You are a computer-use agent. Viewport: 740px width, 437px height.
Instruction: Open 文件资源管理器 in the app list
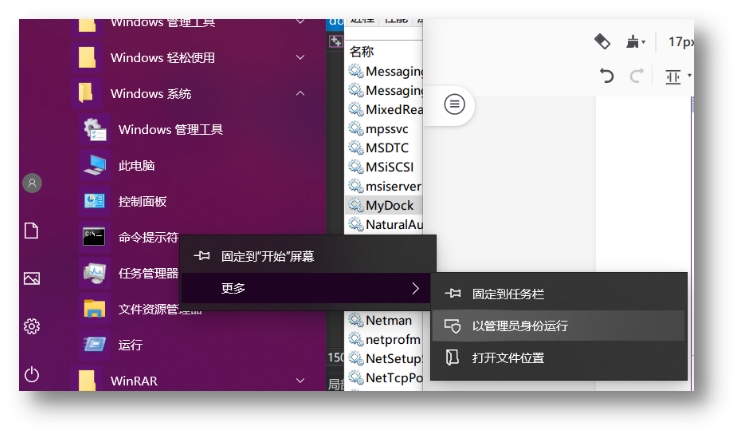tap(160, 309)
